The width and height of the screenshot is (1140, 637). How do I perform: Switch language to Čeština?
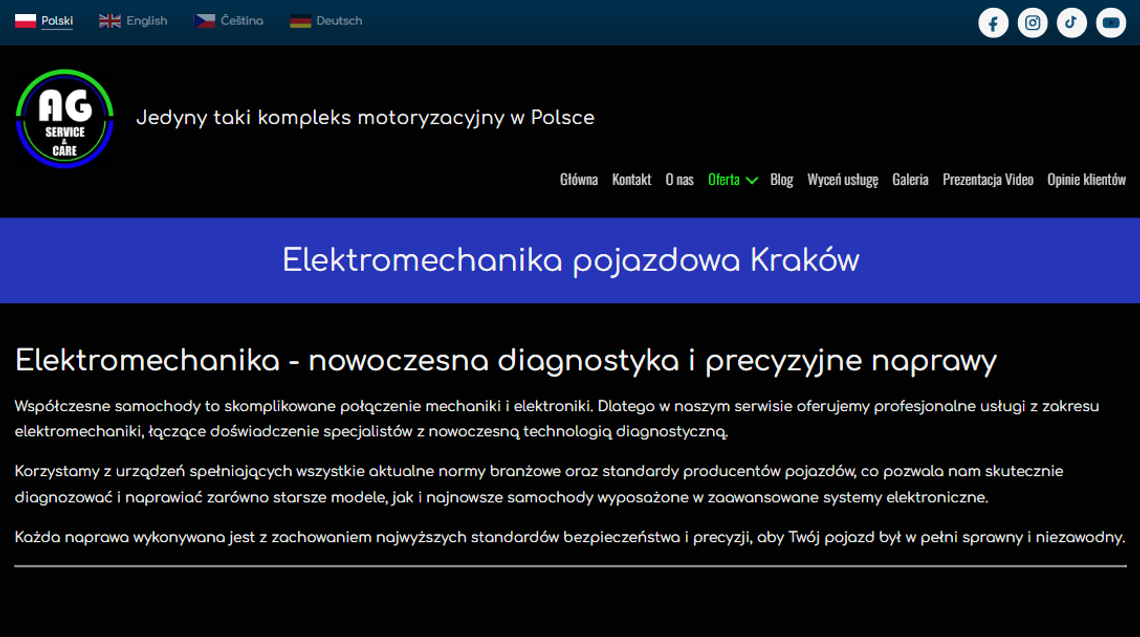pos(242,21)
